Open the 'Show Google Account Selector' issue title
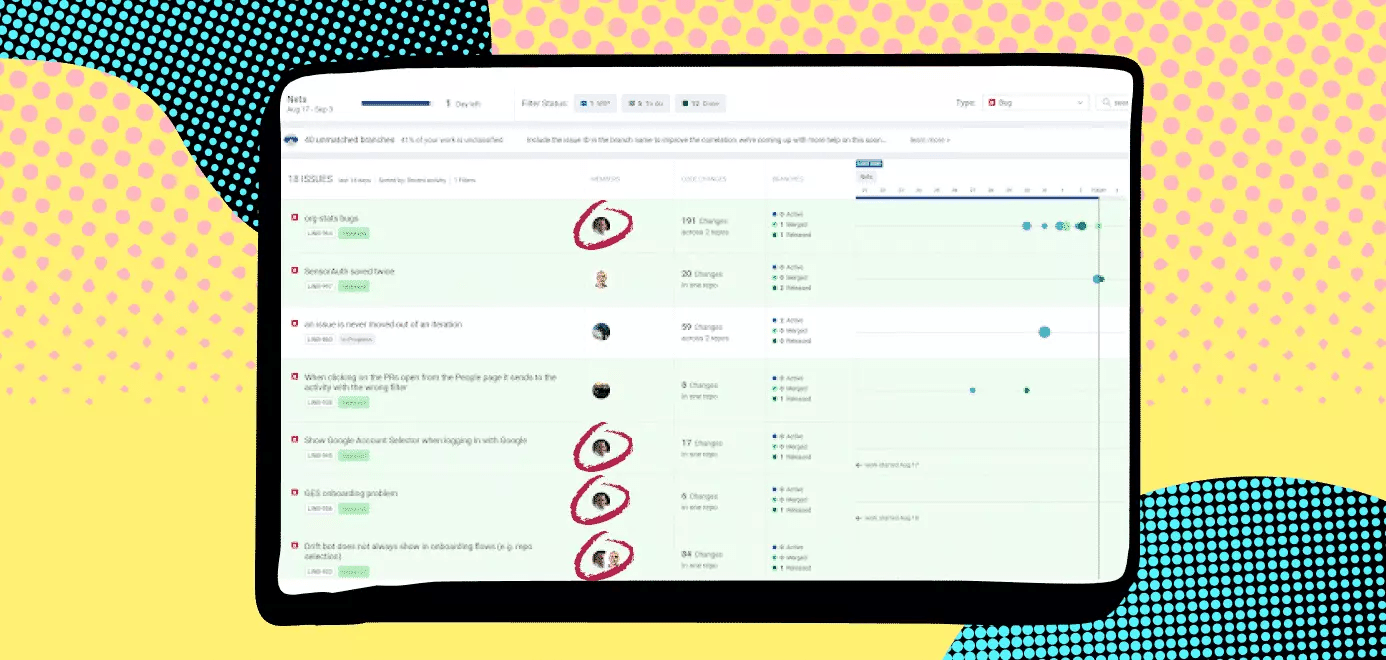 415,440
